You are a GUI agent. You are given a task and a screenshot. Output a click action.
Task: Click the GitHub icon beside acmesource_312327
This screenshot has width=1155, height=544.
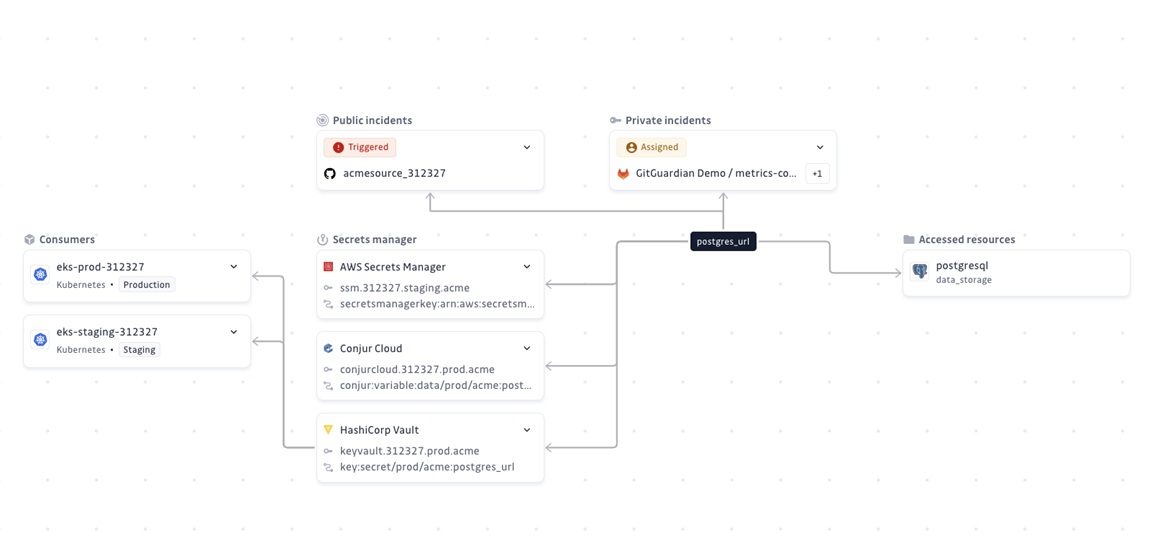point(330,173)
